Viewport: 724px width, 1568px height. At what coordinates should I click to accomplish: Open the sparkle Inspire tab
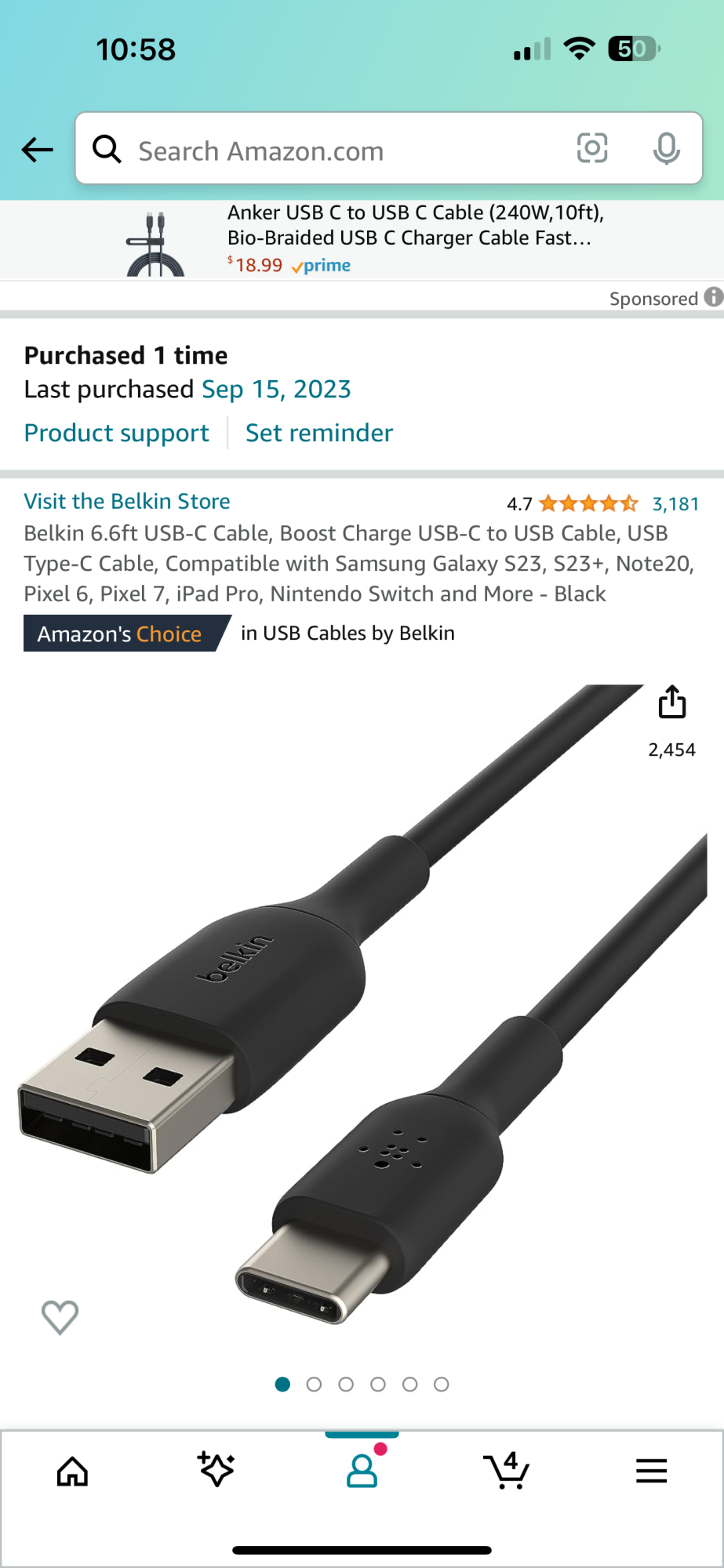click(x=216, y=1468)
